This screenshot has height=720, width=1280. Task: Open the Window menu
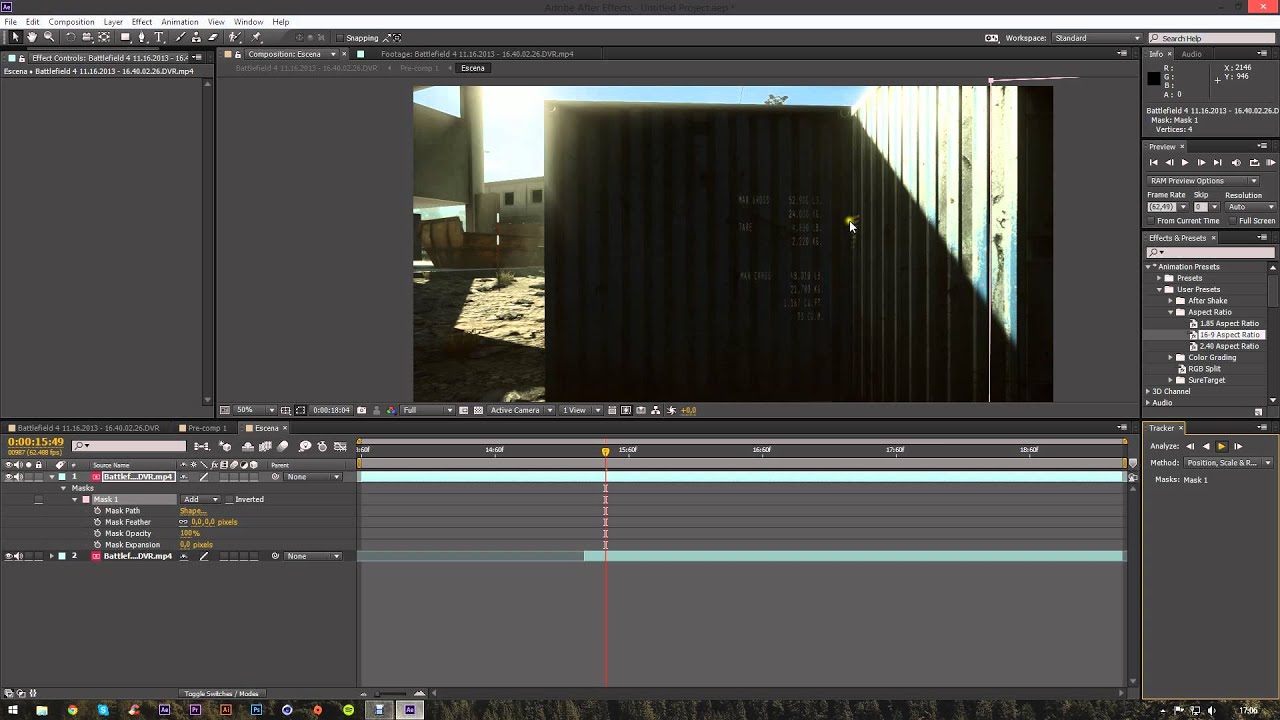[249, 22]
